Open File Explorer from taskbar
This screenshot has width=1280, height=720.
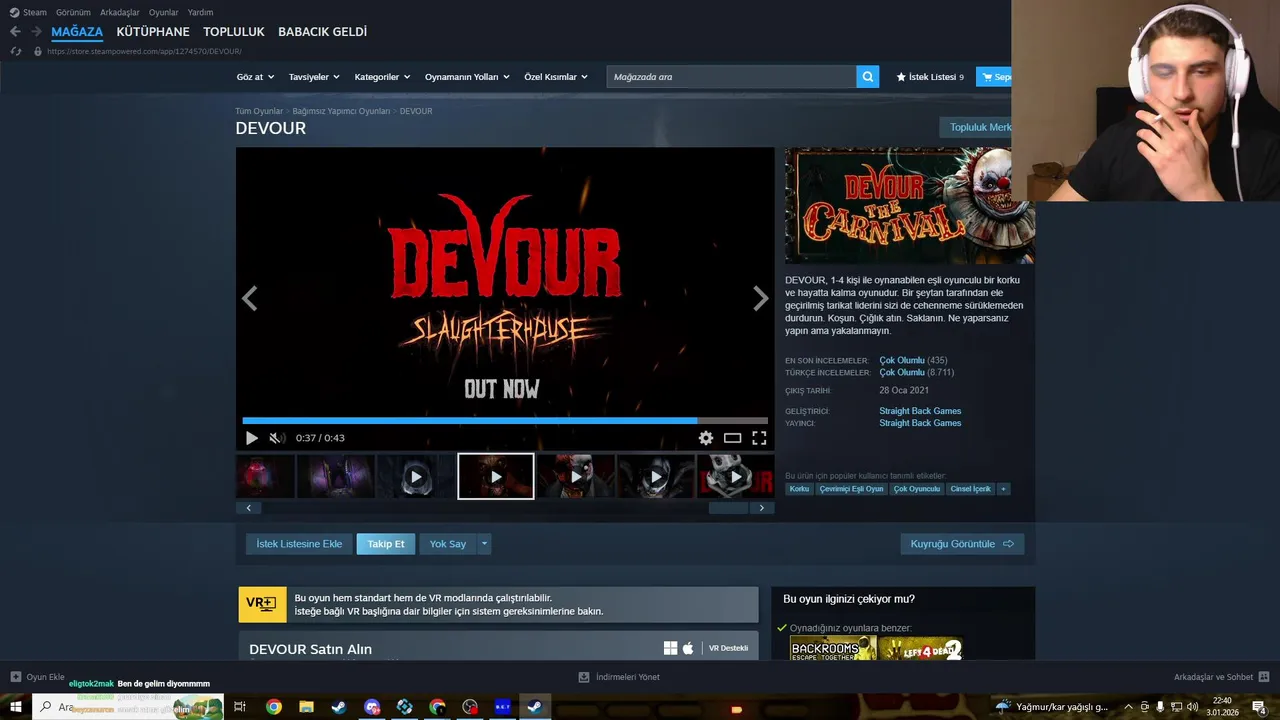click(x=307, y=707)
